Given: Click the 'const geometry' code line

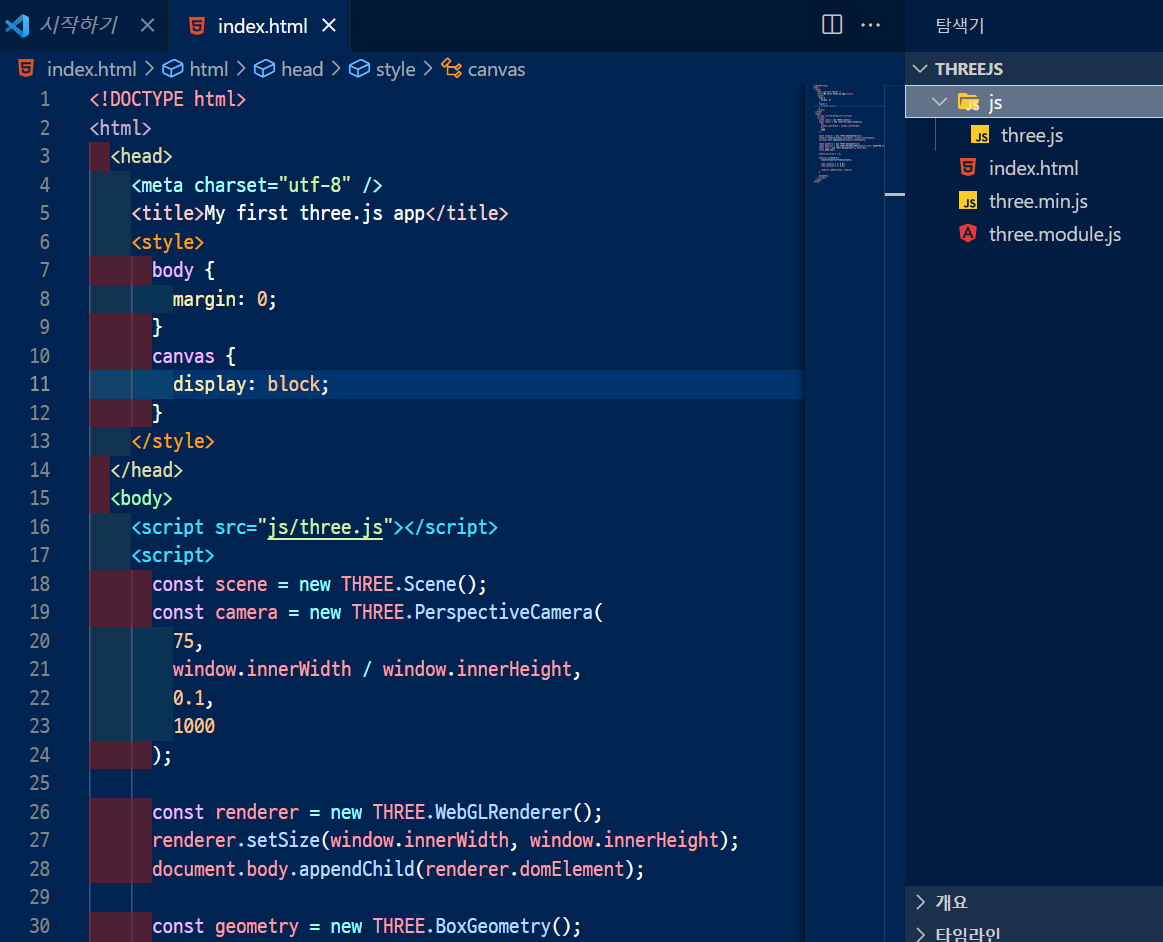Looking at the screenshot, I should click(366, 926).
